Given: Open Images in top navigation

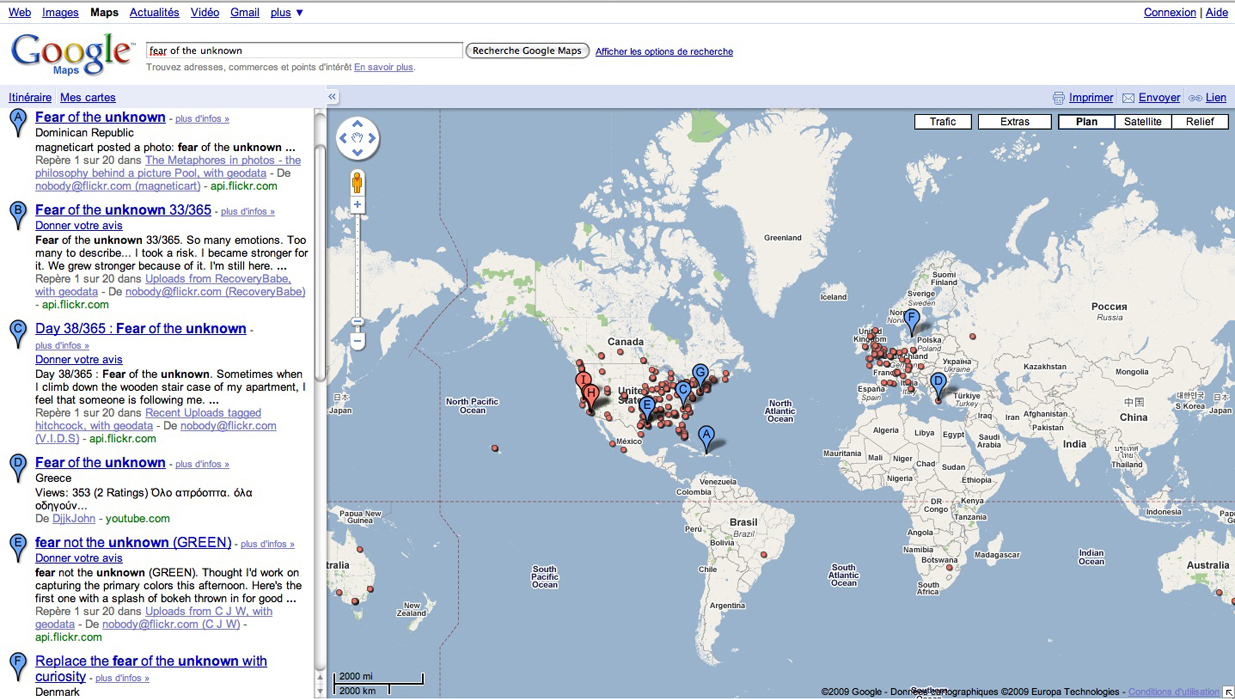Looking at the screenshot, I should click(60, 12).
